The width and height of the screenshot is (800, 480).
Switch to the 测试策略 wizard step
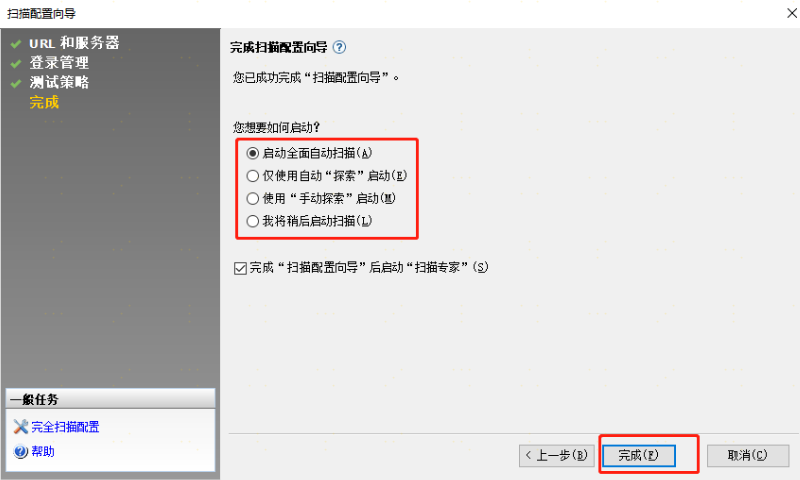pyautogui.click(x=59, y=82)
